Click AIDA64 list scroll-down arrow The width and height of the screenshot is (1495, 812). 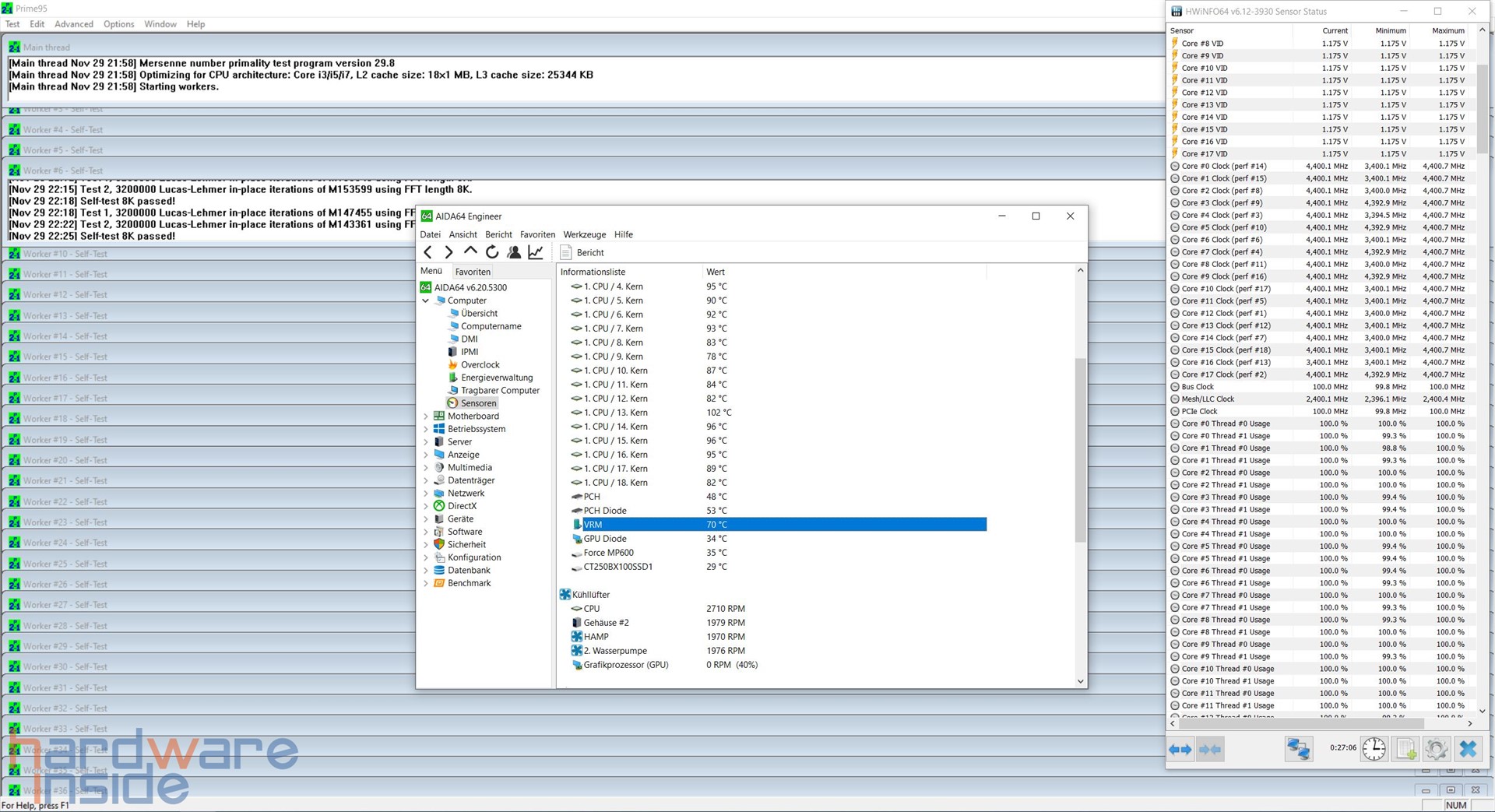[x=1080, y=681]
